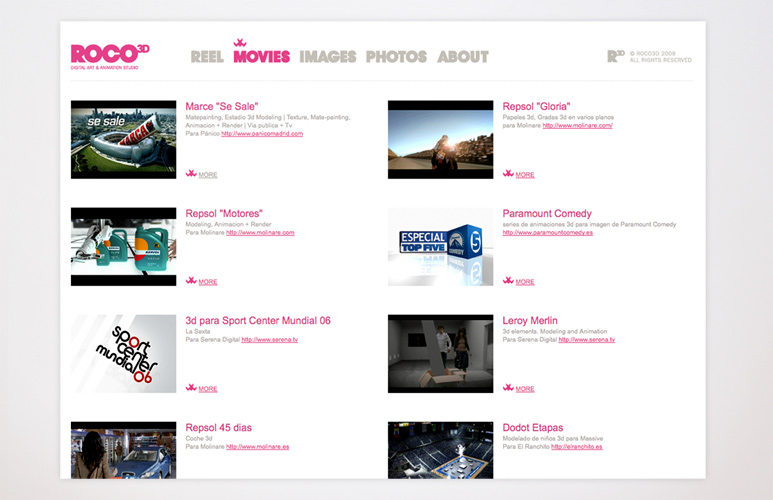Click "Coche 3d" description text
773x500 pixels.
(x=199, y=438)
